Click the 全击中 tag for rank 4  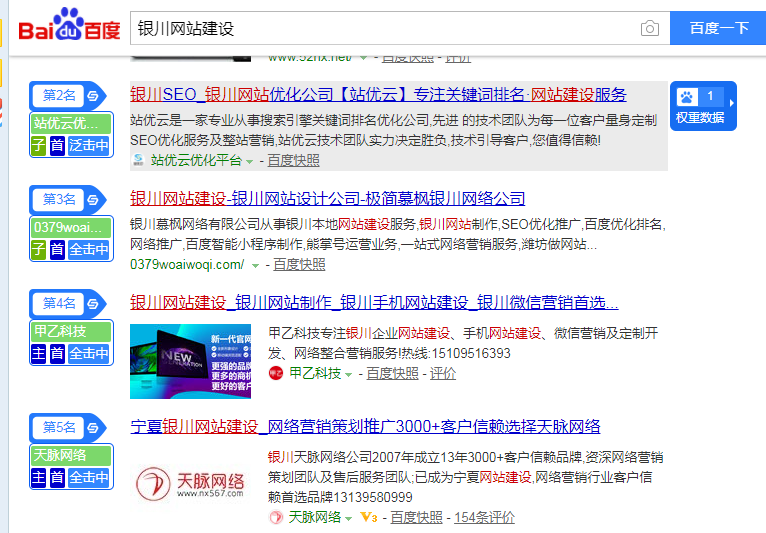88,354
